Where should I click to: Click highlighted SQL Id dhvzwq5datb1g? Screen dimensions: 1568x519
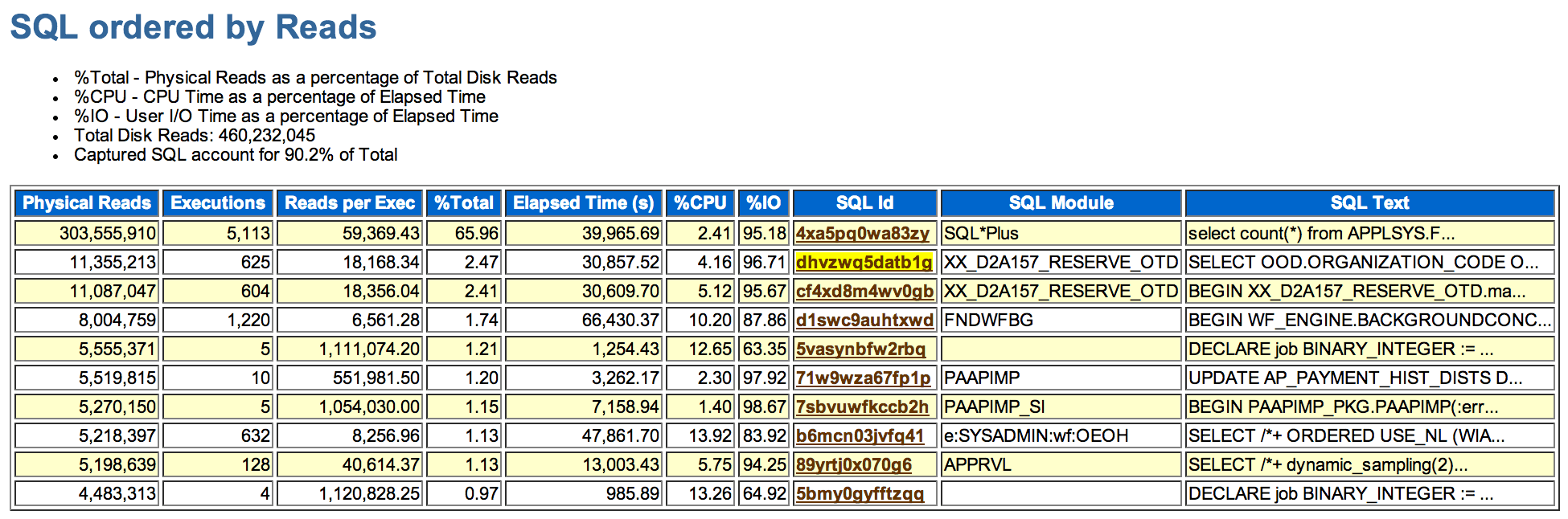tap(864, 263)
